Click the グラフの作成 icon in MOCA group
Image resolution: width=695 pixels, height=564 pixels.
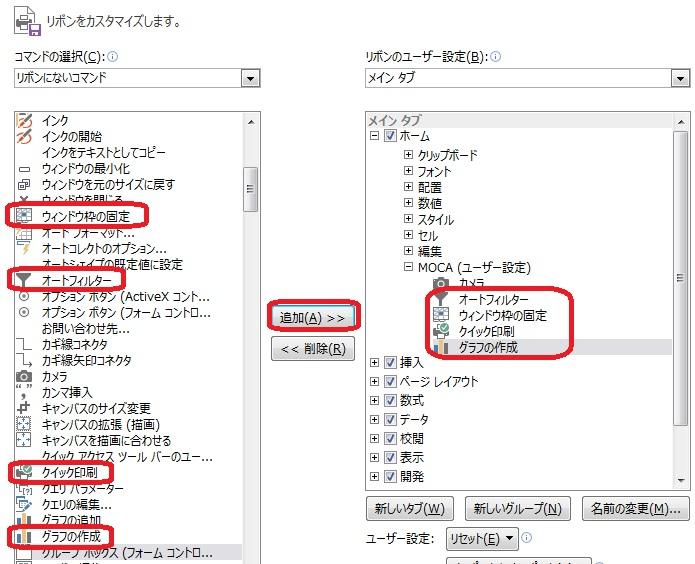441,347
